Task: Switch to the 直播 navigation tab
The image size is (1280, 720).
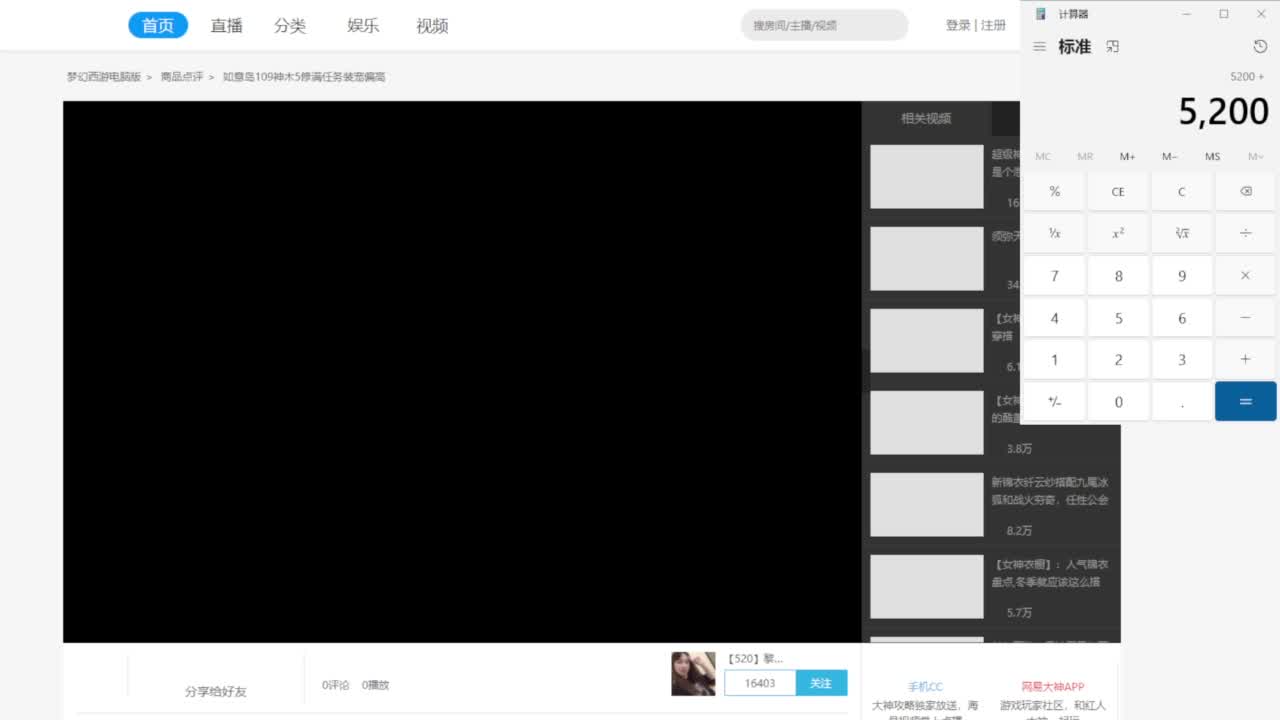Action: 226,25
